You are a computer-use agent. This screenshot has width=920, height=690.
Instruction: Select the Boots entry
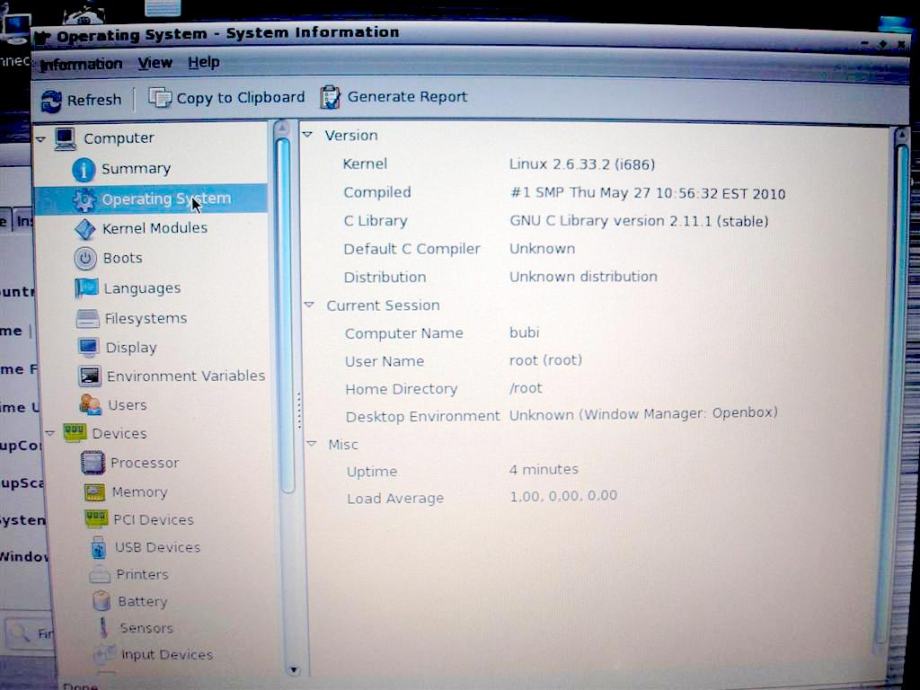(x=123, y=258)
